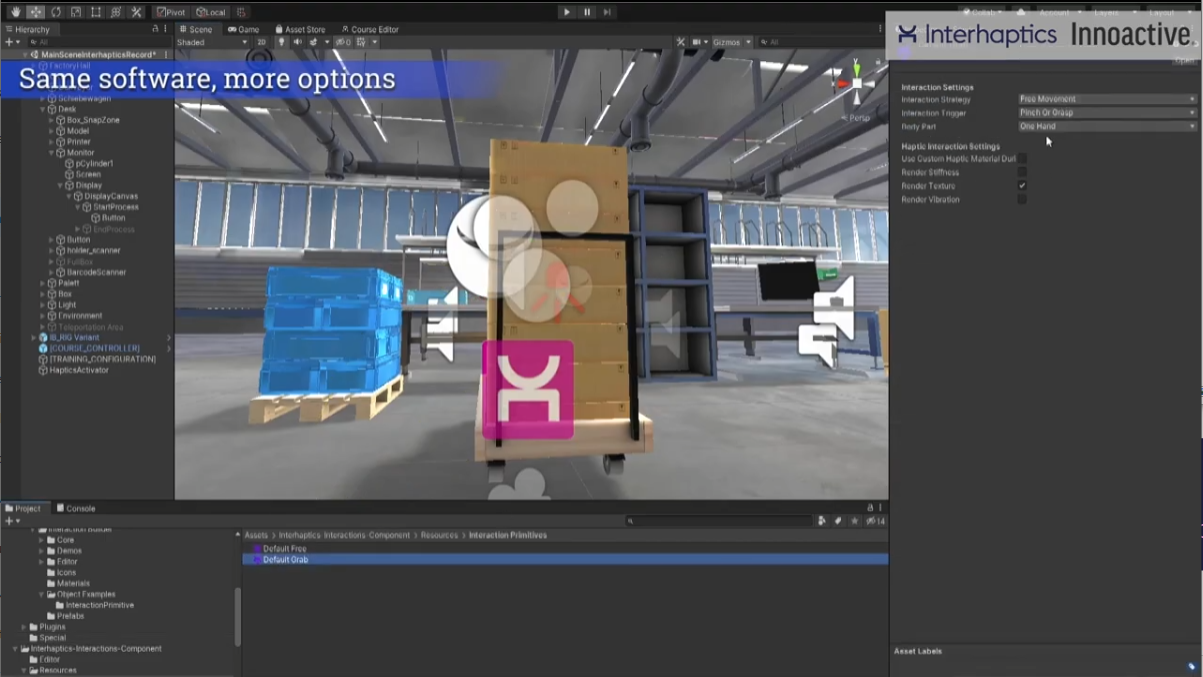The height and width of the screenshot is (677, 1203).
Task: Select the Project tab
Action: pos(24,508)
